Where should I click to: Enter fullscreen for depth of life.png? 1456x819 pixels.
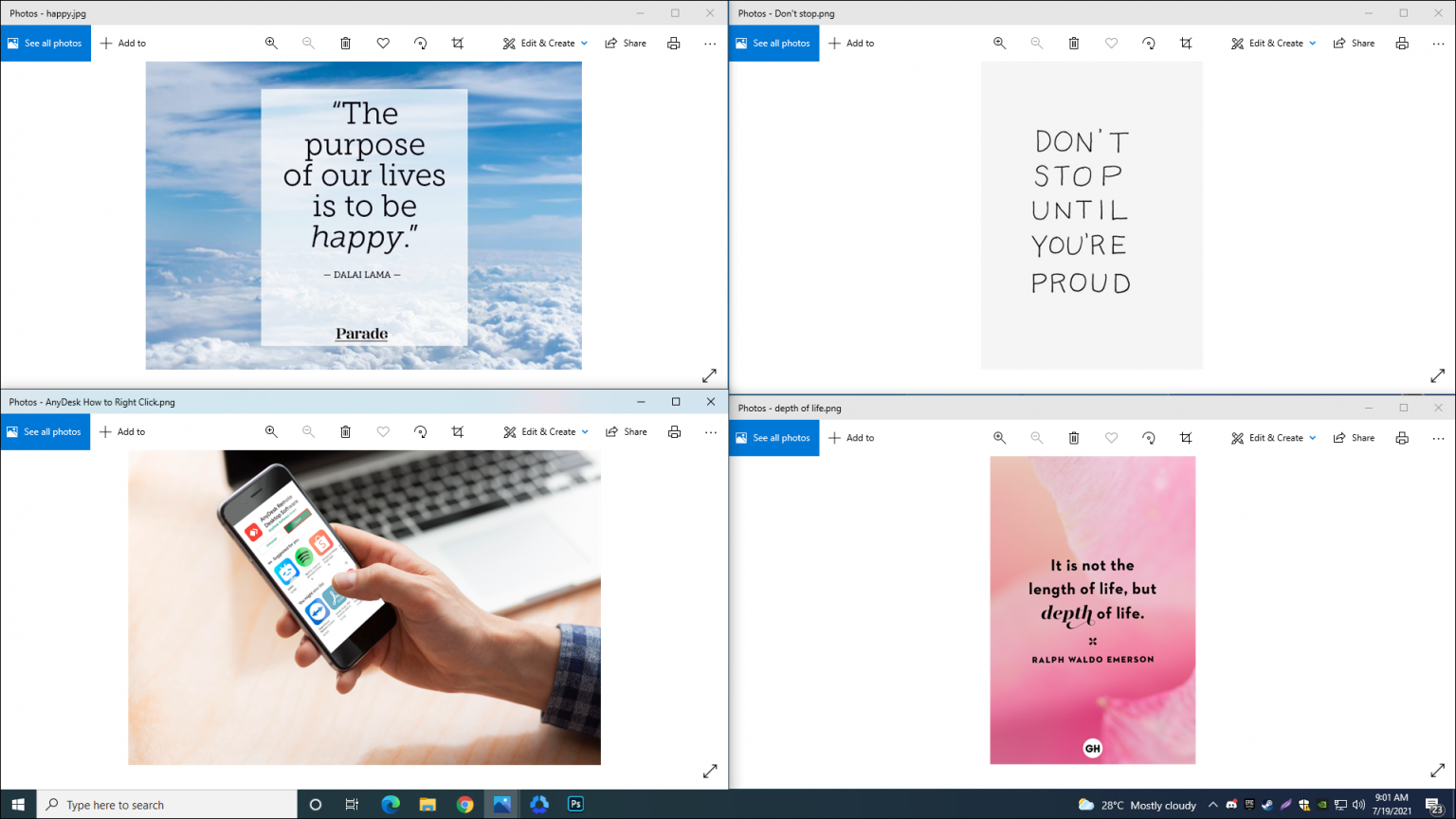1437,771
